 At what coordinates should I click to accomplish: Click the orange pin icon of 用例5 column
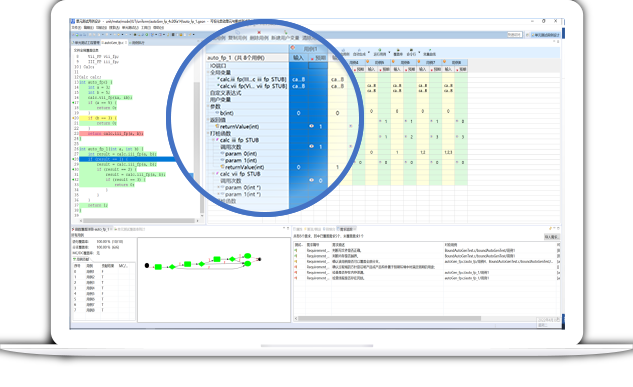(368, 62)
